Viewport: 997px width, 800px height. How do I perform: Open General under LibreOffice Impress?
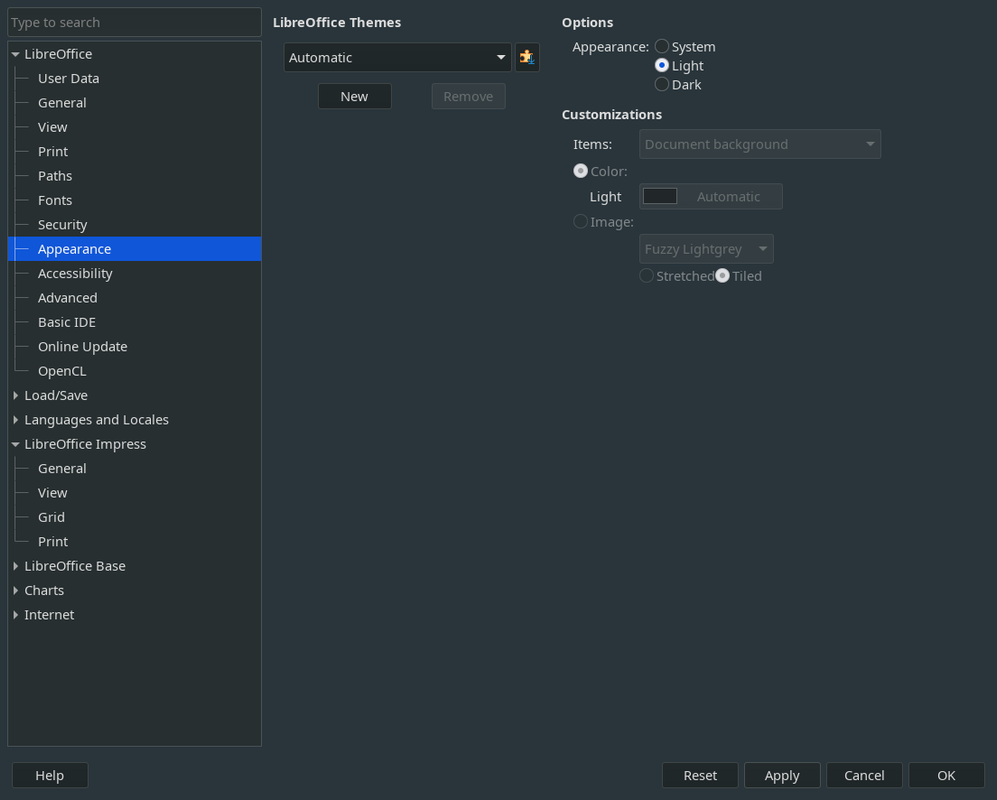(62, 469)
